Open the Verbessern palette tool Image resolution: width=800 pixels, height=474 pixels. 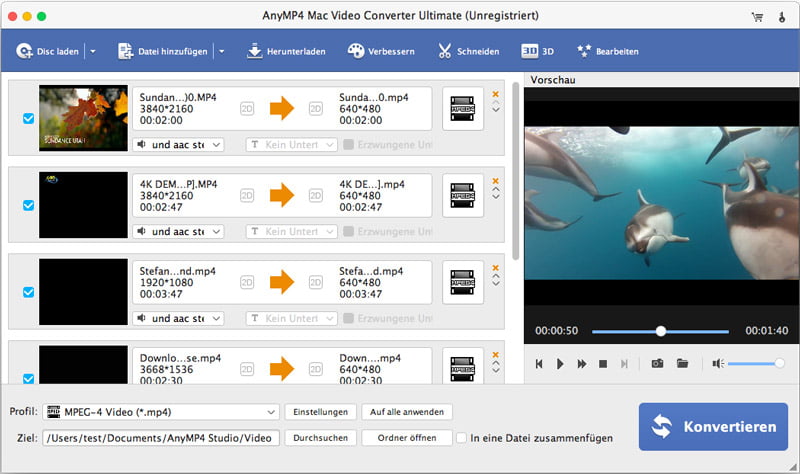tap(381, 51)
